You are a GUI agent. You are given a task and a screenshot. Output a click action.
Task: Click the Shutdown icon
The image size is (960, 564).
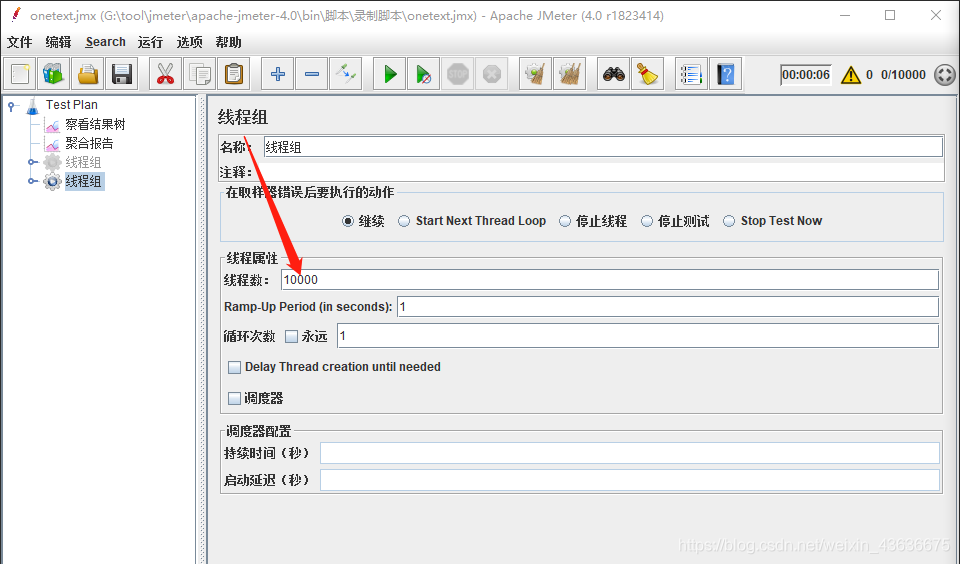click(492, 74)
